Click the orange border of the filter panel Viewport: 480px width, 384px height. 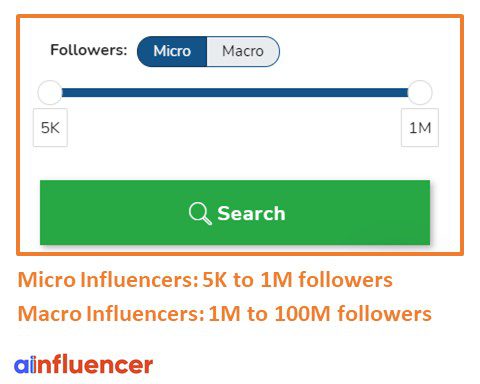coord(240,16)
